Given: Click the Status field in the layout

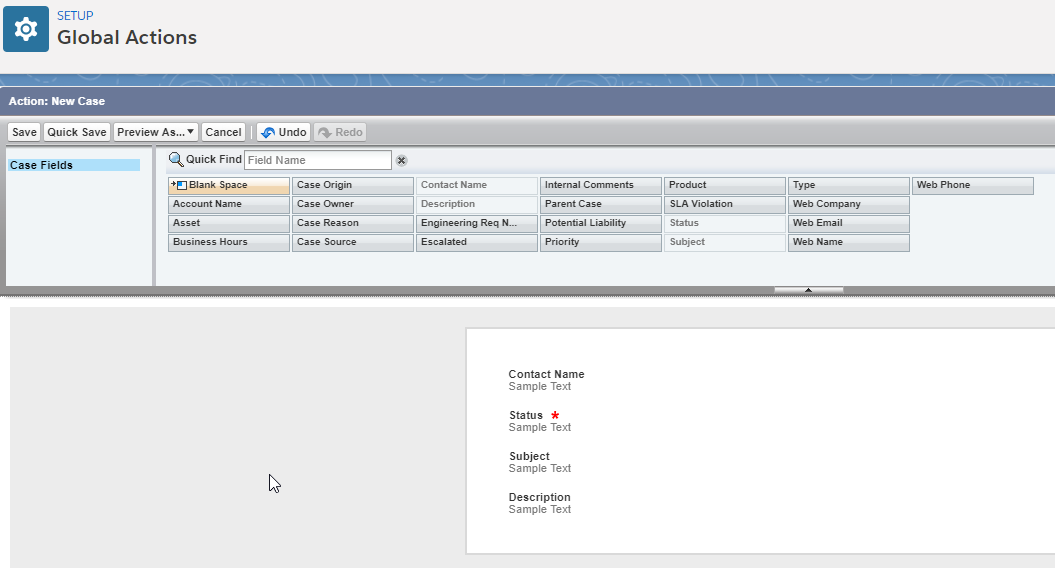Looking at the screenshot, I should [526, 415].
